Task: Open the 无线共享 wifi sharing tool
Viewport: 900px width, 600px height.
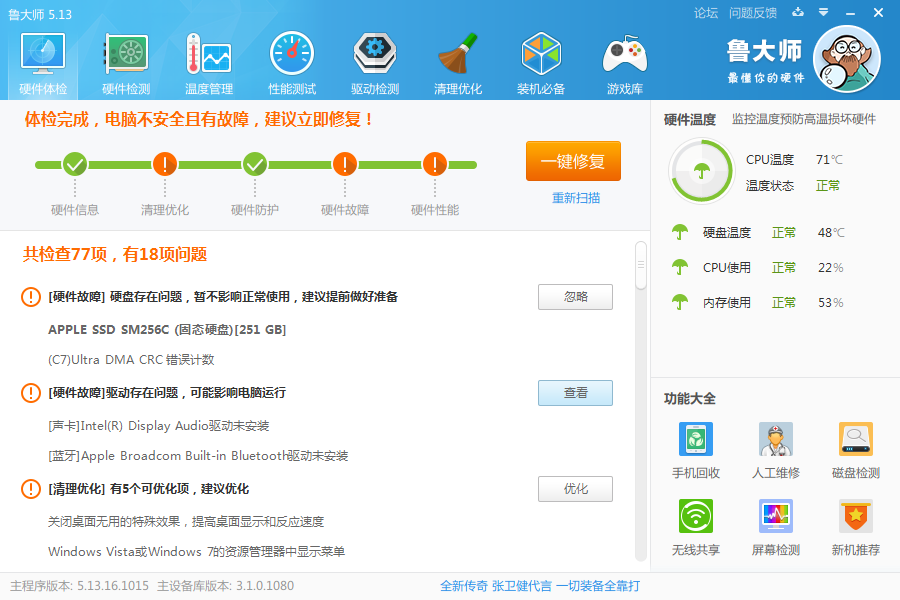Action: point(696,527)
